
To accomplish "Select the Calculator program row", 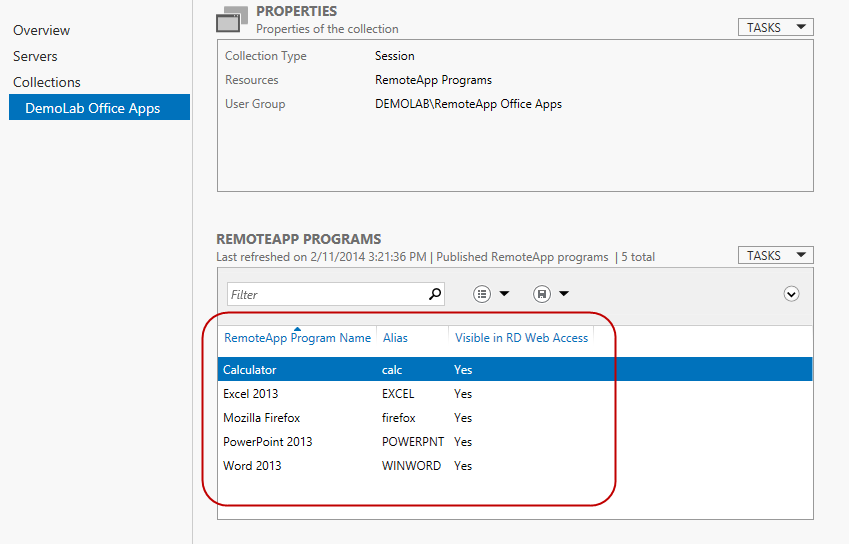I will coord(250,370).
